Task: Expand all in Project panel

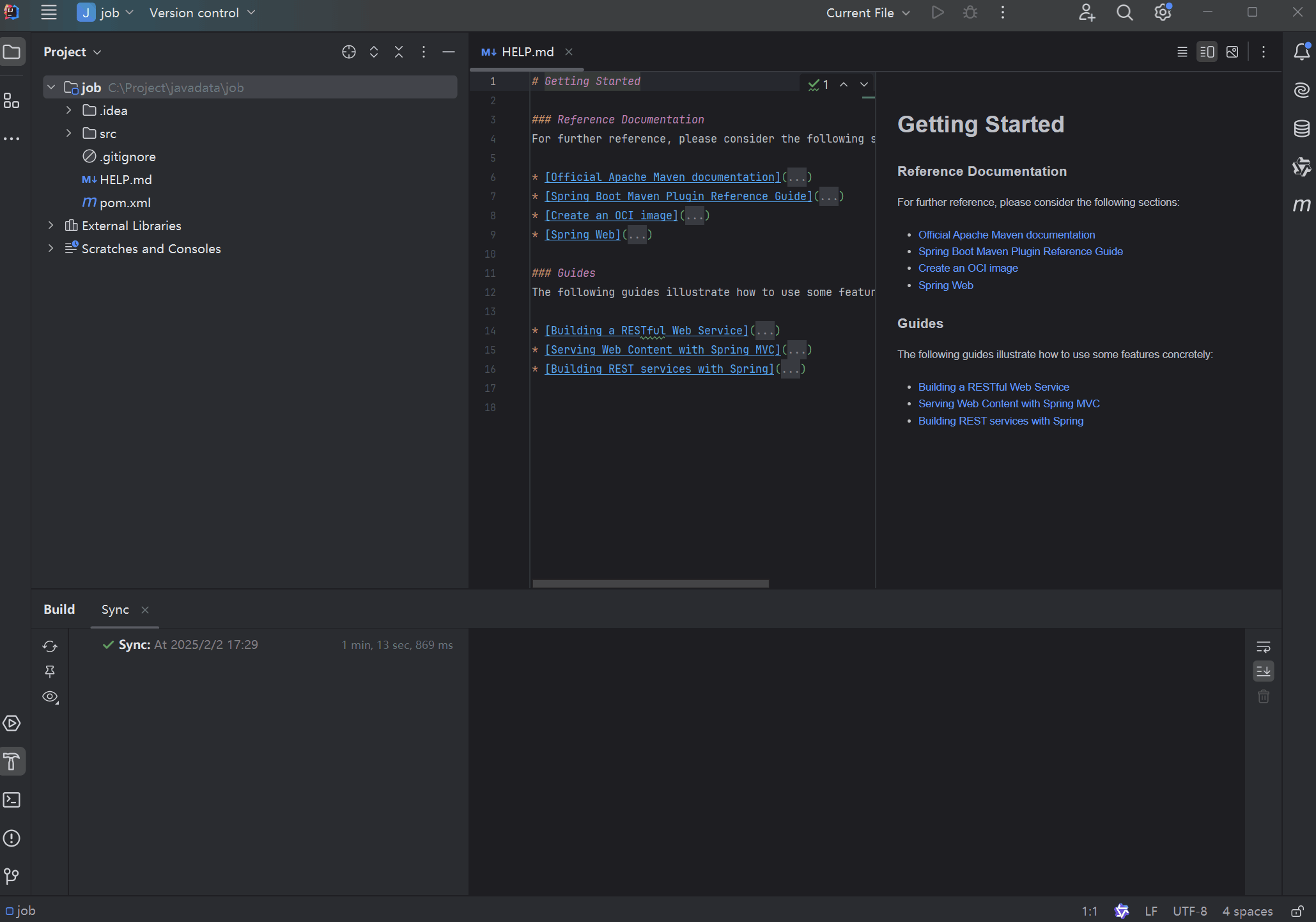Action: click(x=374, y=52)
